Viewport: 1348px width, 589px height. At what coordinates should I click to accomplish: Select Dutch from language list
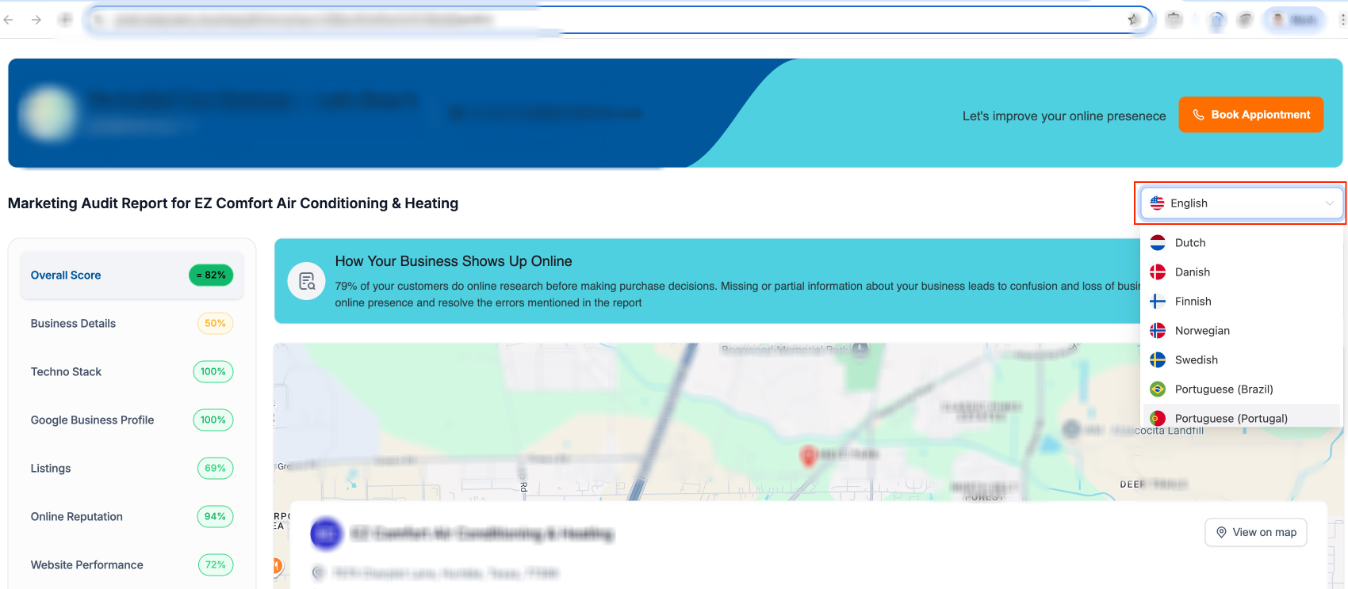coord(1241,243)
